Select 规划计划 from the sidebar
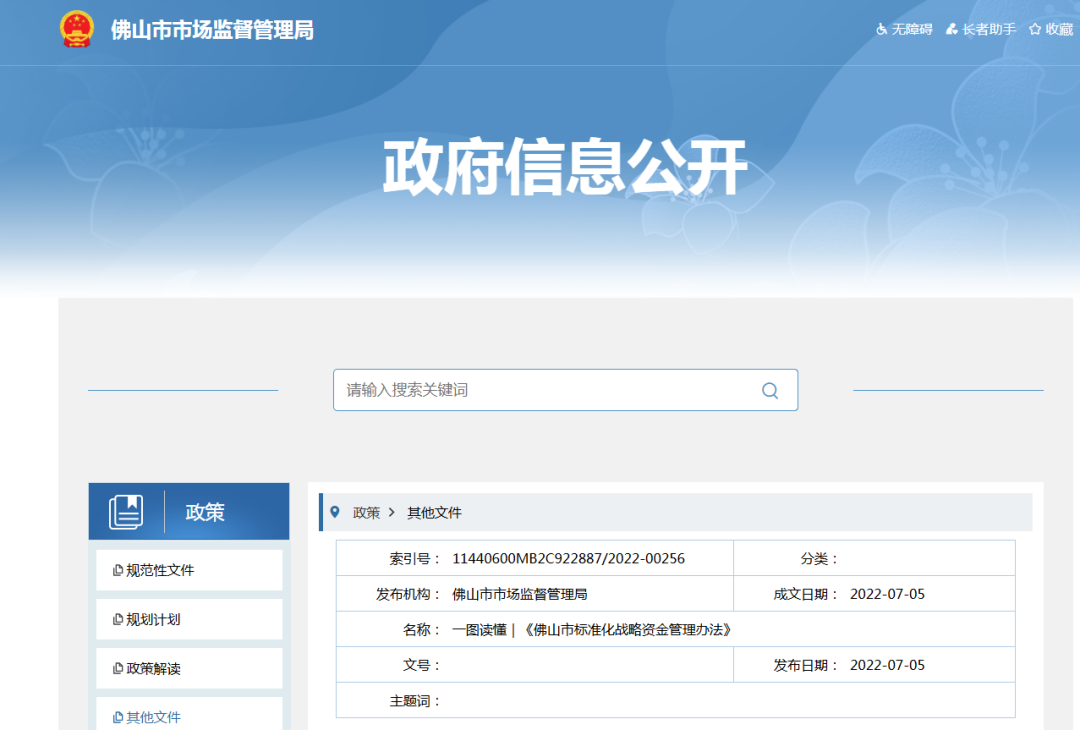Image resolution: width=1080 pixels, height=730 pixels. (153, 619)
